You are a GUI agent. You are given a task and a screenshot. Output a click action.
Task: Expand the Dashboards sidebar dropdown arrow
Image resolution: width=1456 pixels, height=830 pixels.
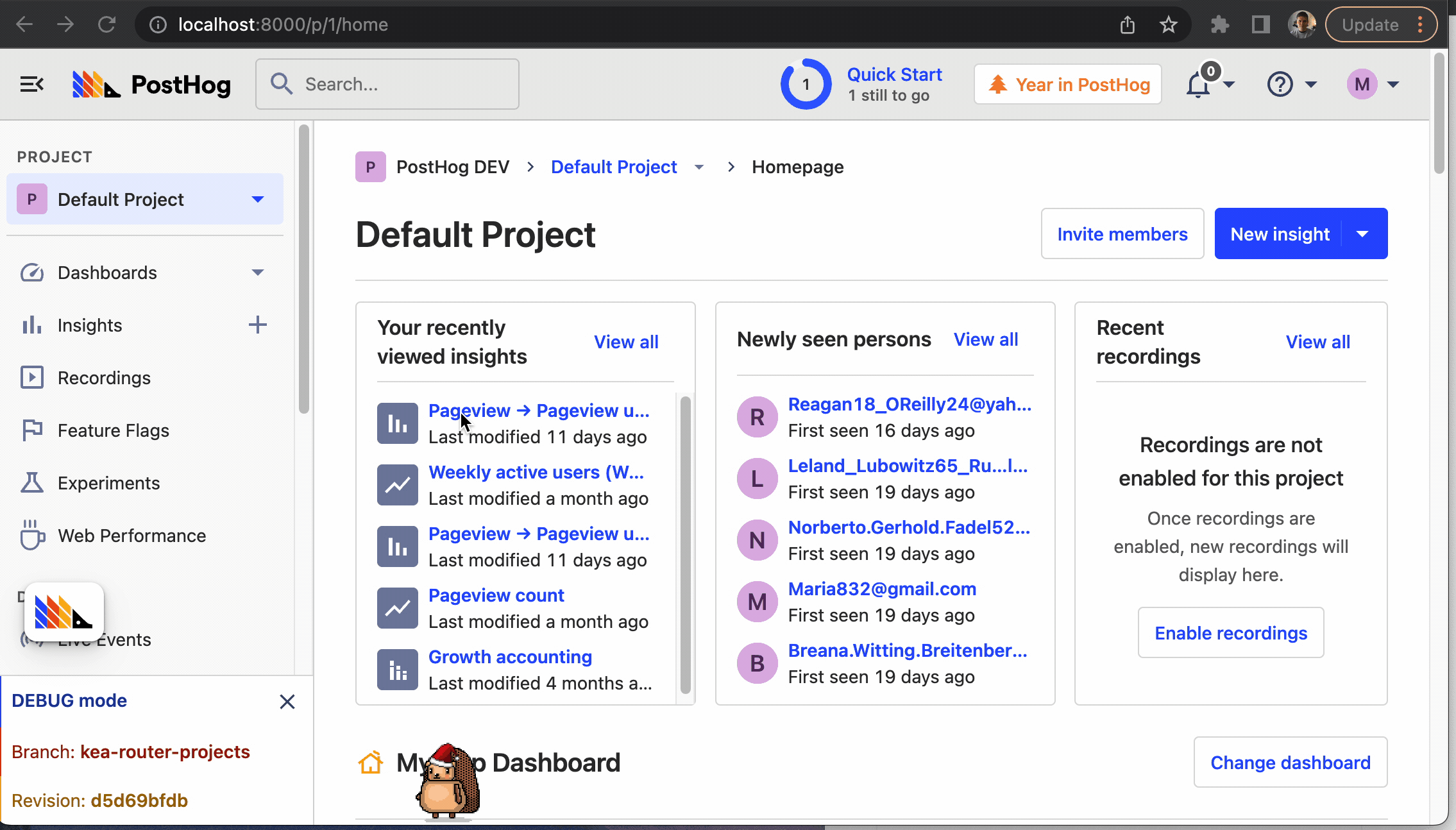click(x=257, y=273)
